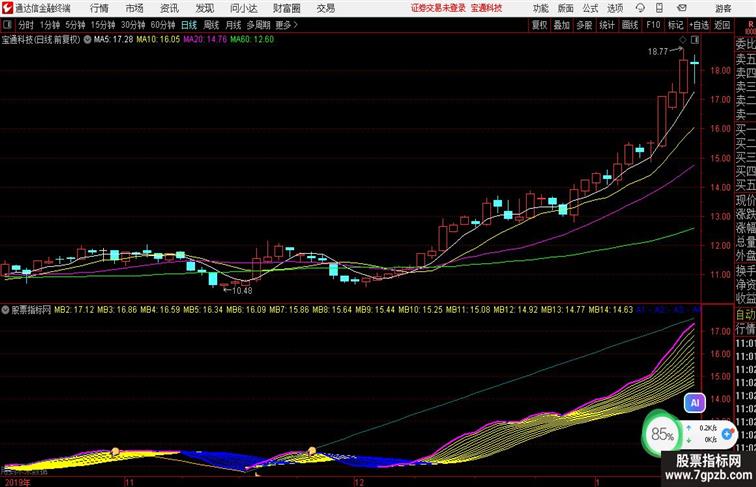756x487 pixels.
Task: Switch to 5分钟 period
Action: 75,25
